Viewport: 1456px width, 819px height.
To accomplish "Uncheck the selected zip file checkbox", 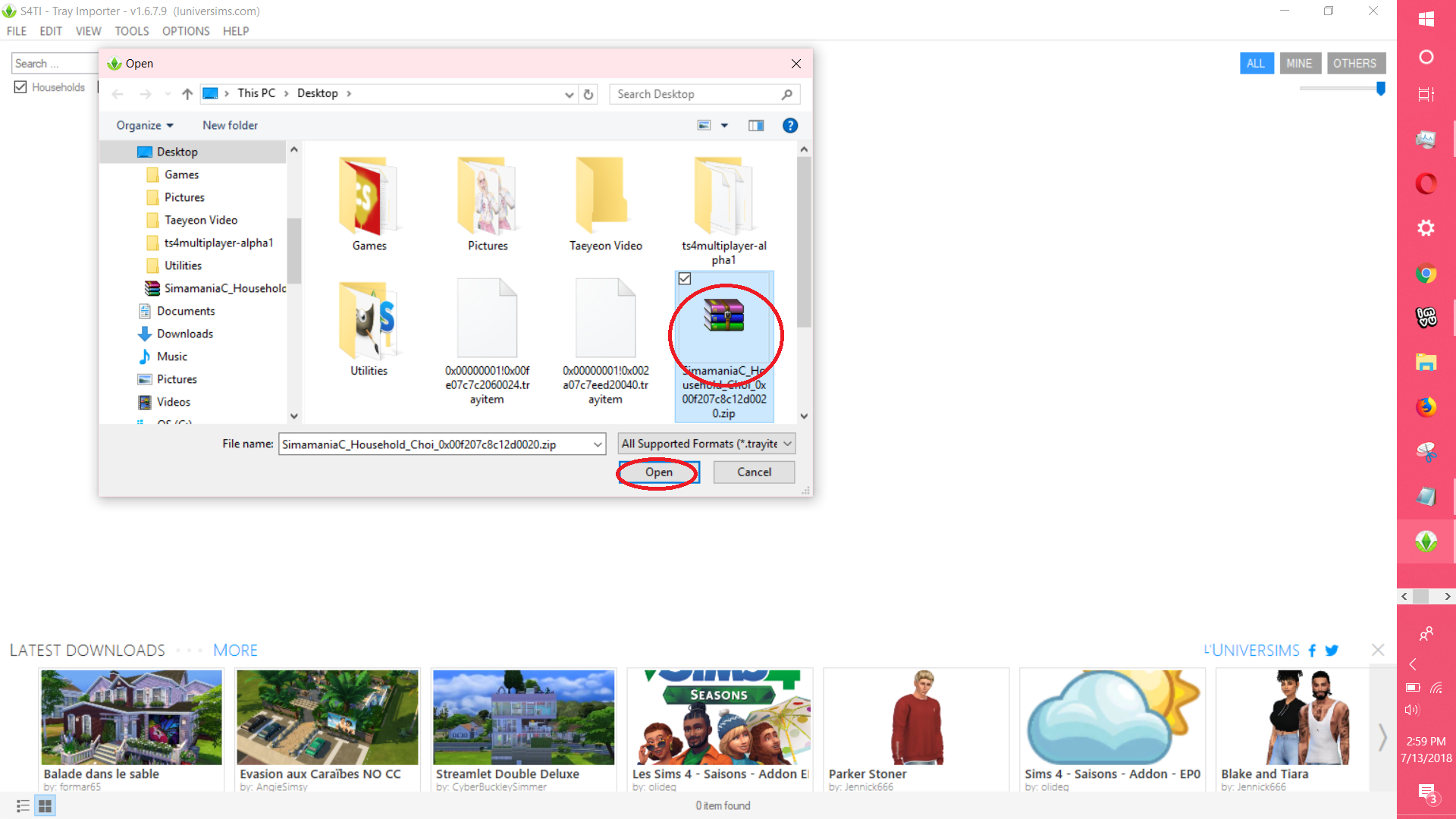I will [x=685, y=279].
